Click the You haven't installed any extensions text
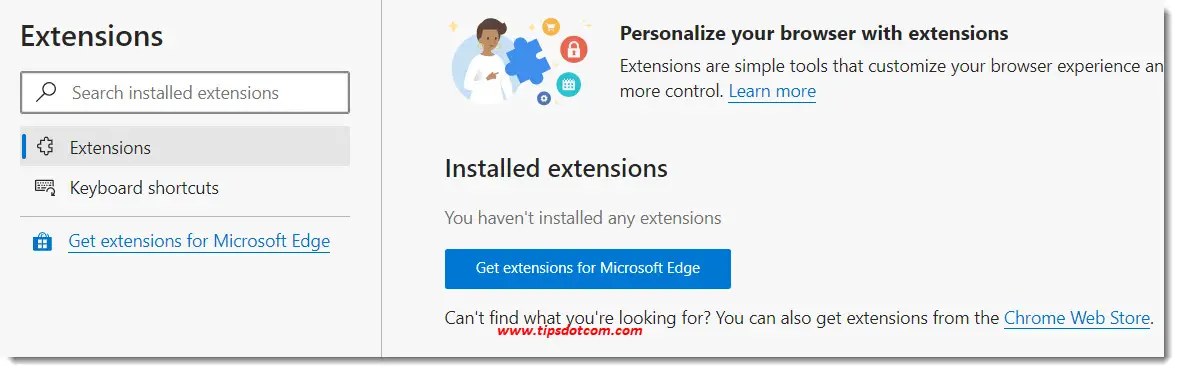The height and width of the screenshot is (372, 1179). (583, 218)
